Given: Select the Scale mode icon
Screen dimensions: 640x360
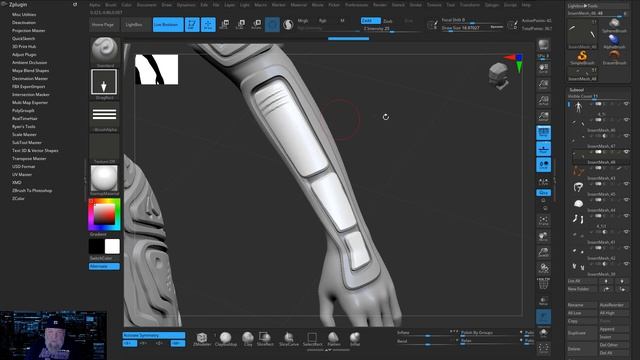Looking at the screenshot, I should tap(240, 24).
